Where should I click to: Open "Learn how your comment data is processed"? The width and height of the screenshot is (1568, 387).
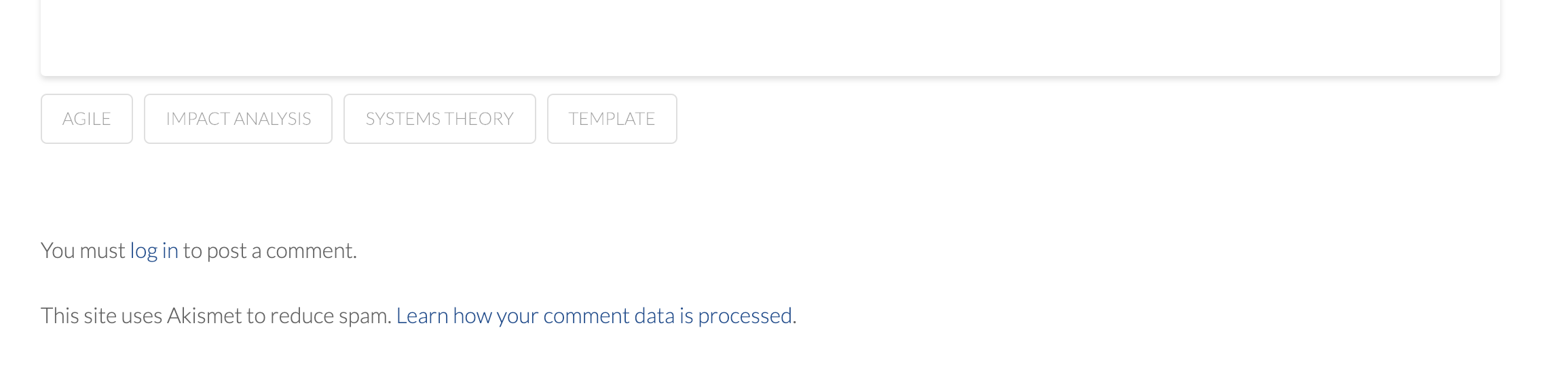click(594, 316)
